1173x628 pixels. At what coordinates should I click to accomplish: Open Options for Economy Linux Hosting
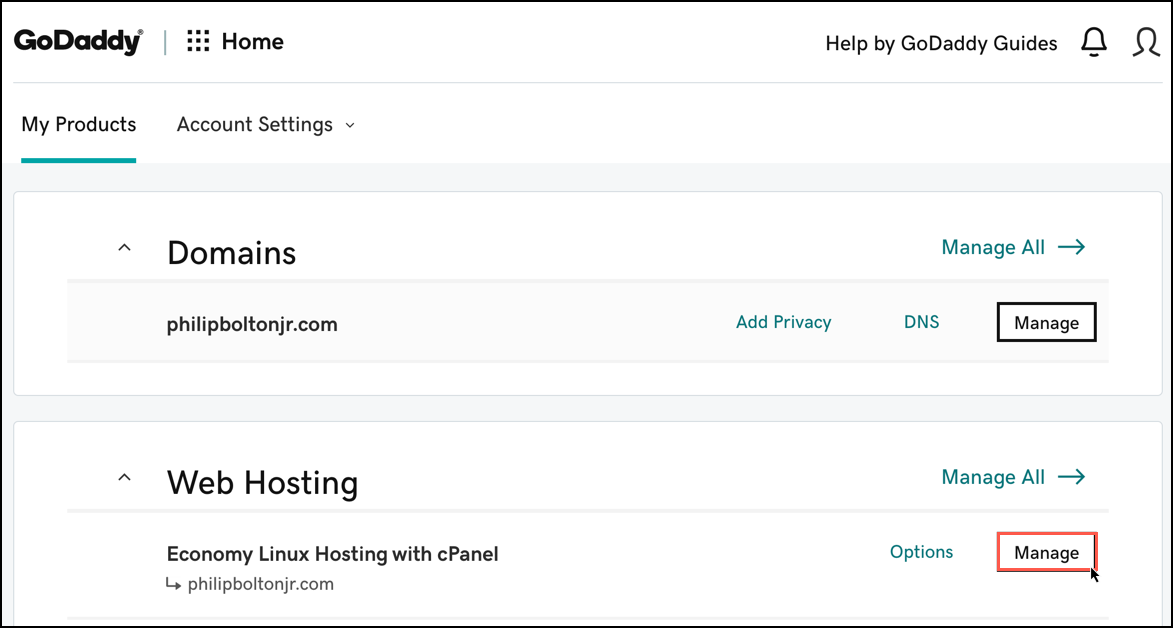[x=921, y=552]
